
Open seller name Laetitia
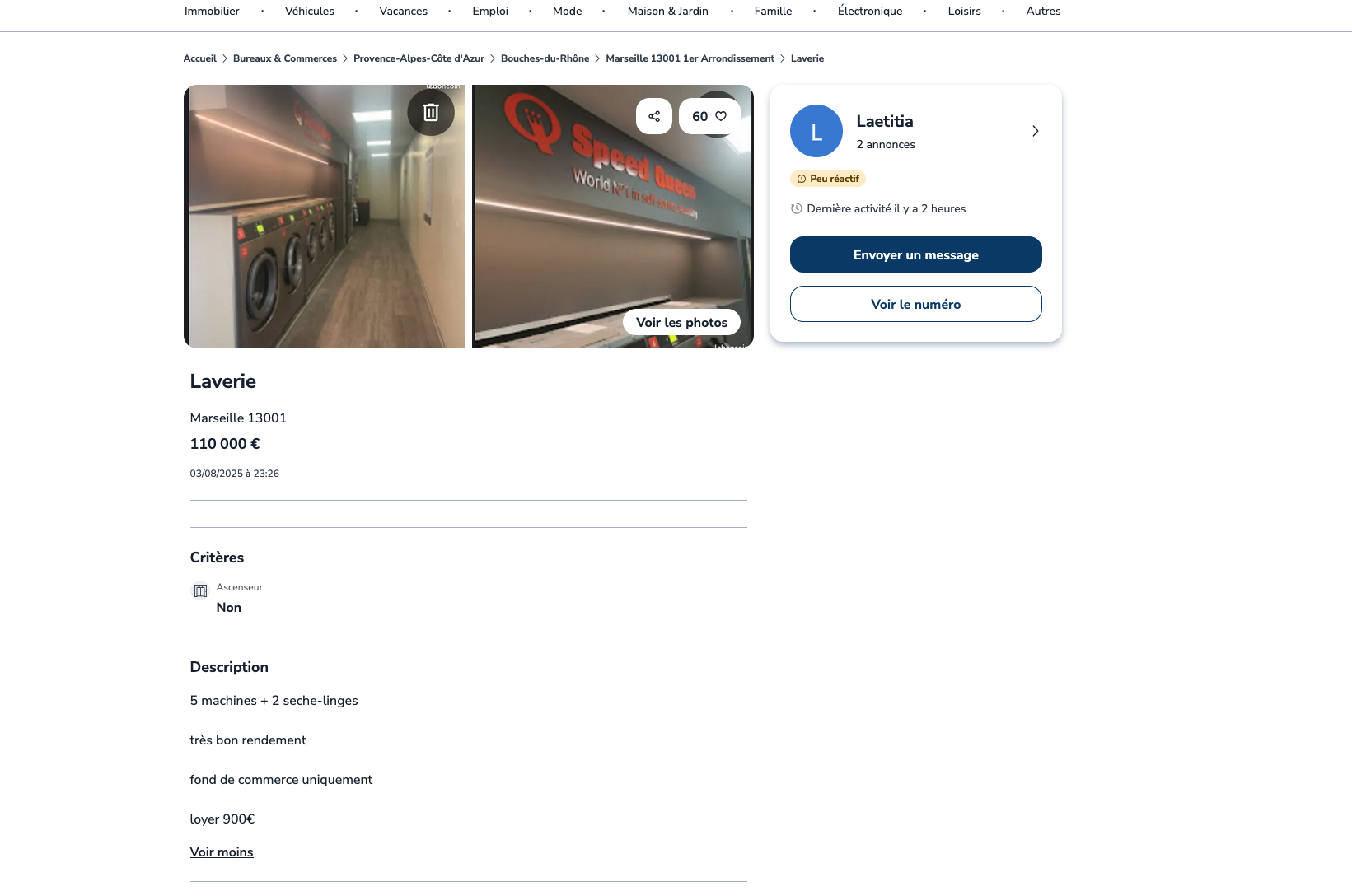pos(885,121)
